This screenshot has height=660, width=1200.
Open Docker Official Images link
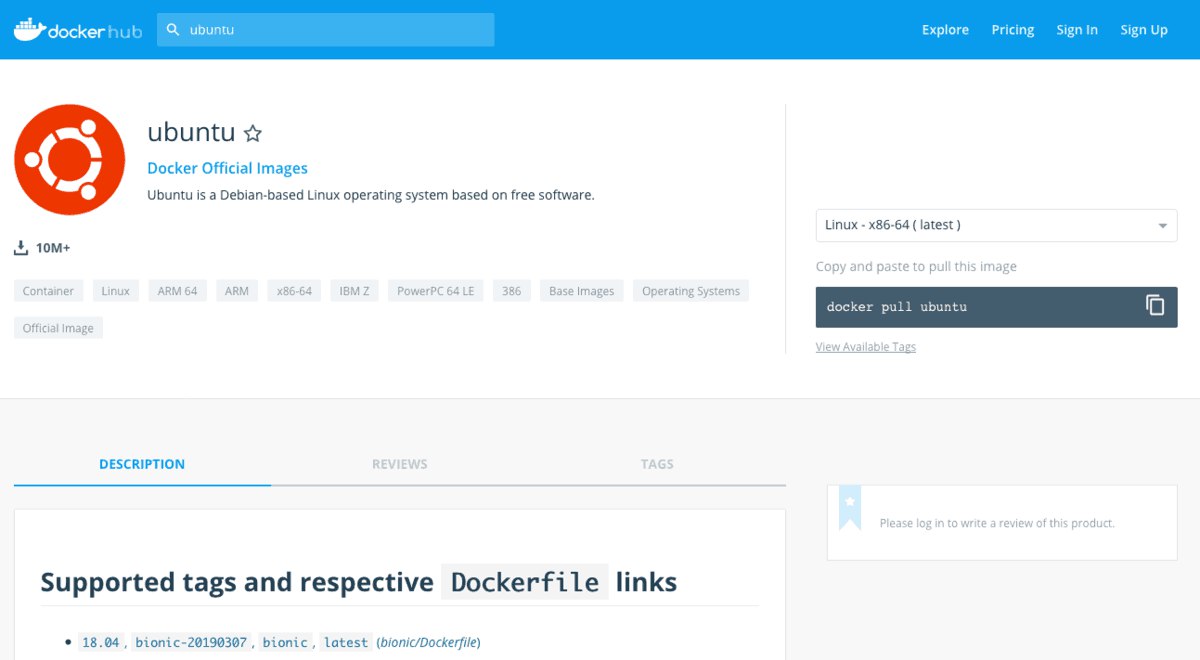click(x=227, y=168)
